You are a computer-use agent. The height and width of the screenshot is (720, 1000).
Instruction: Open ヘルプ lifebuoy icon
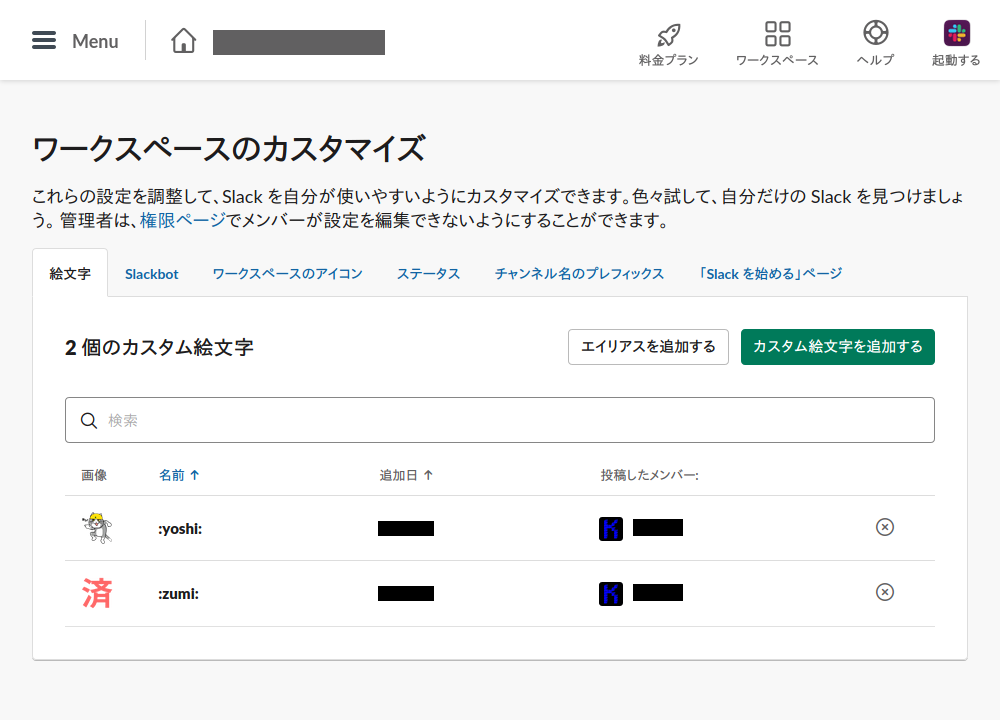coord(876,33)
